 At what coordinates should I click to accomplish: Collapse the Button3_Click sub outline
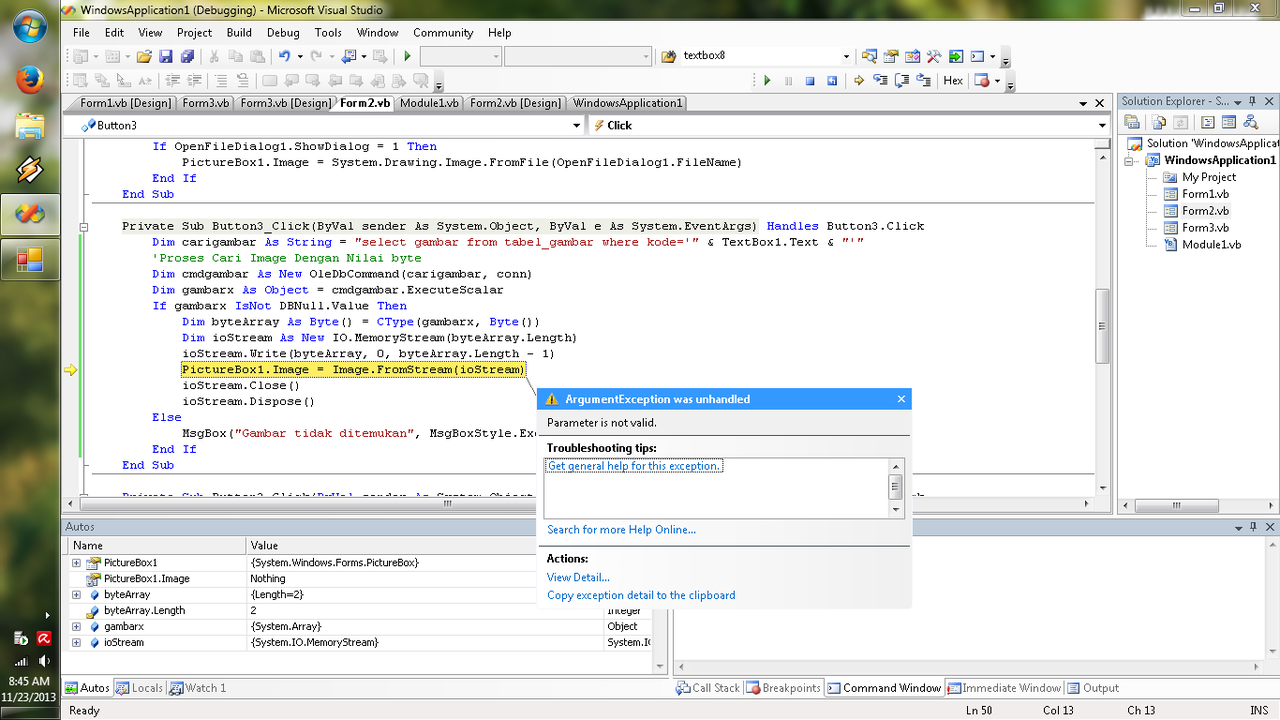click(85, 226)
